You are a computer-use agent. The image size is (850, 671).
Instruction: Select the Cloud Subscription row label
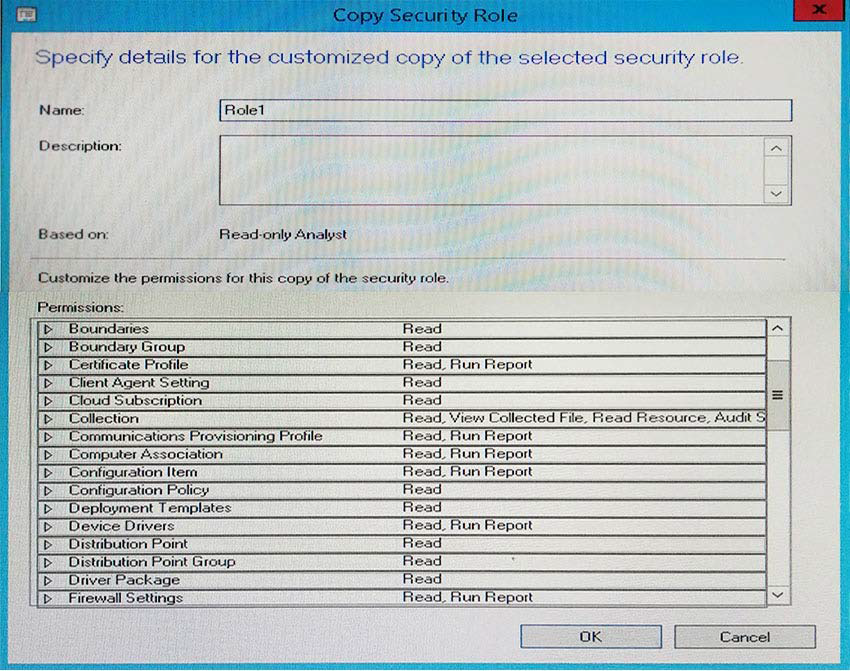pyautogui.click(x=135, y=400)
